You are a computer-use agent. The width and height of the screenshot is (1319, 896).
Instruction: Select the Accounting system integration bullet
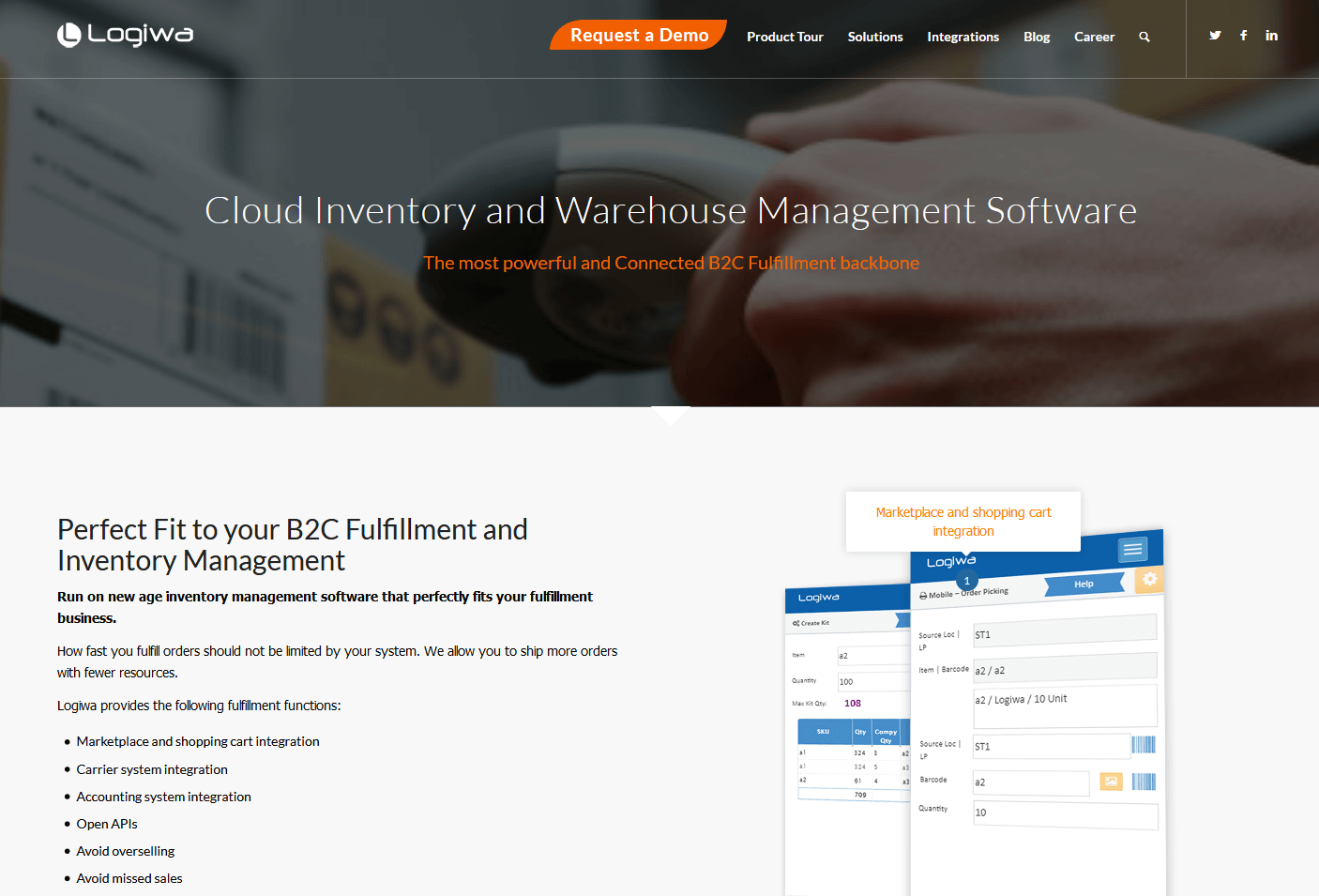point(163,797)
